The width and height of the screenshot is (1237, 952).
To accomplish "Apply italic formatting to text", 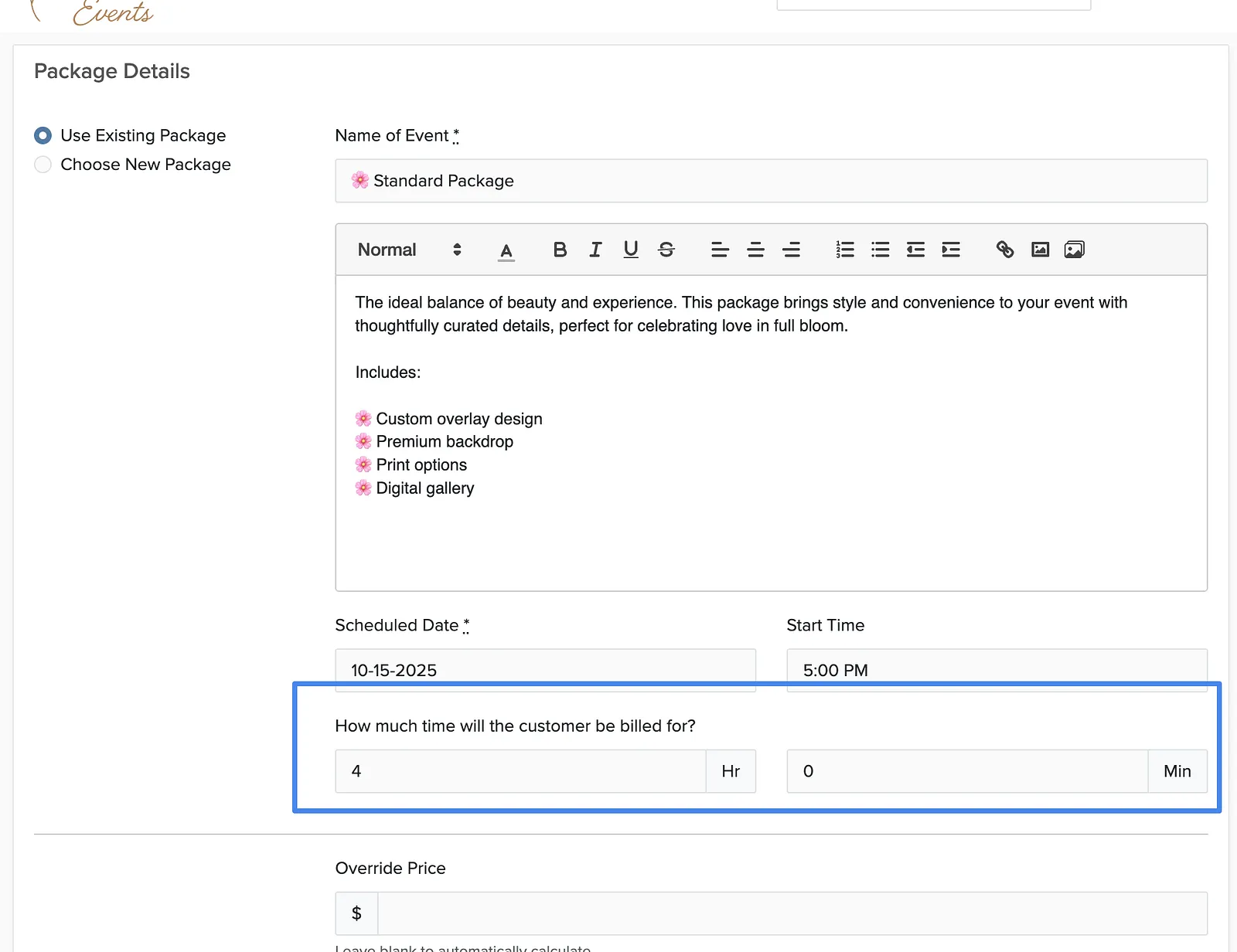I will (x=595, y=250).
